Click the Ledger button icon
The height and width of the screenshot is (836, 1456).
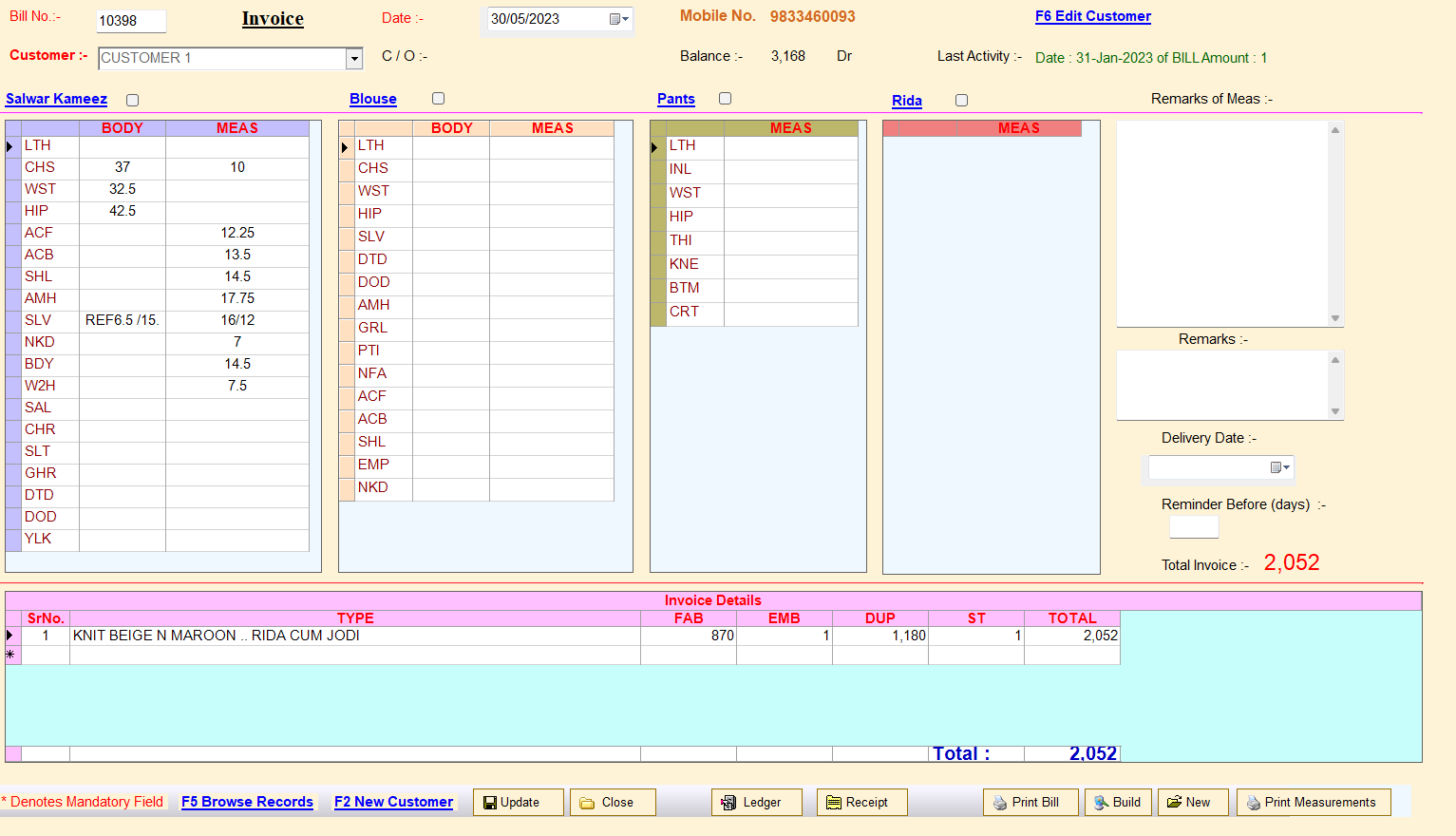pos(728,803)
